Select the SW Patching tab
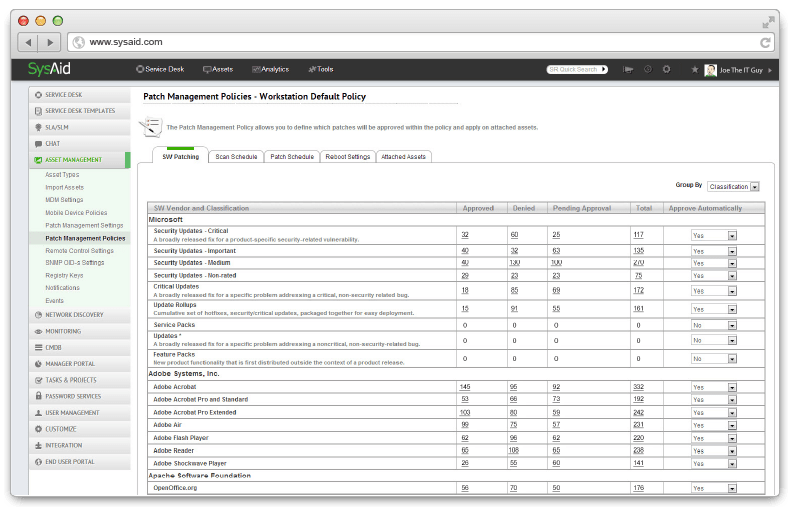 tap(180, 157)
